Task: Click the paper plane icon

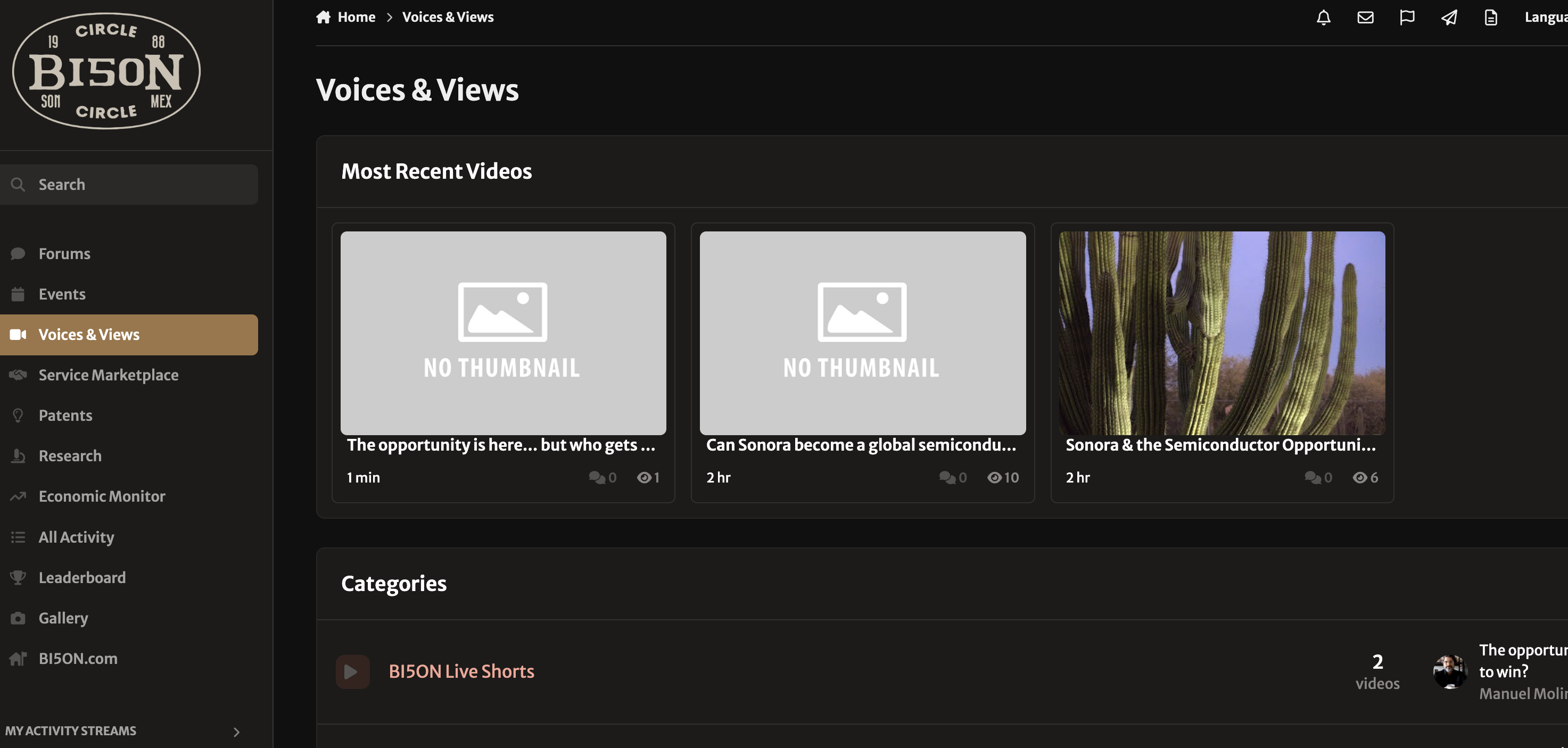Action: tap(1449, 17)
